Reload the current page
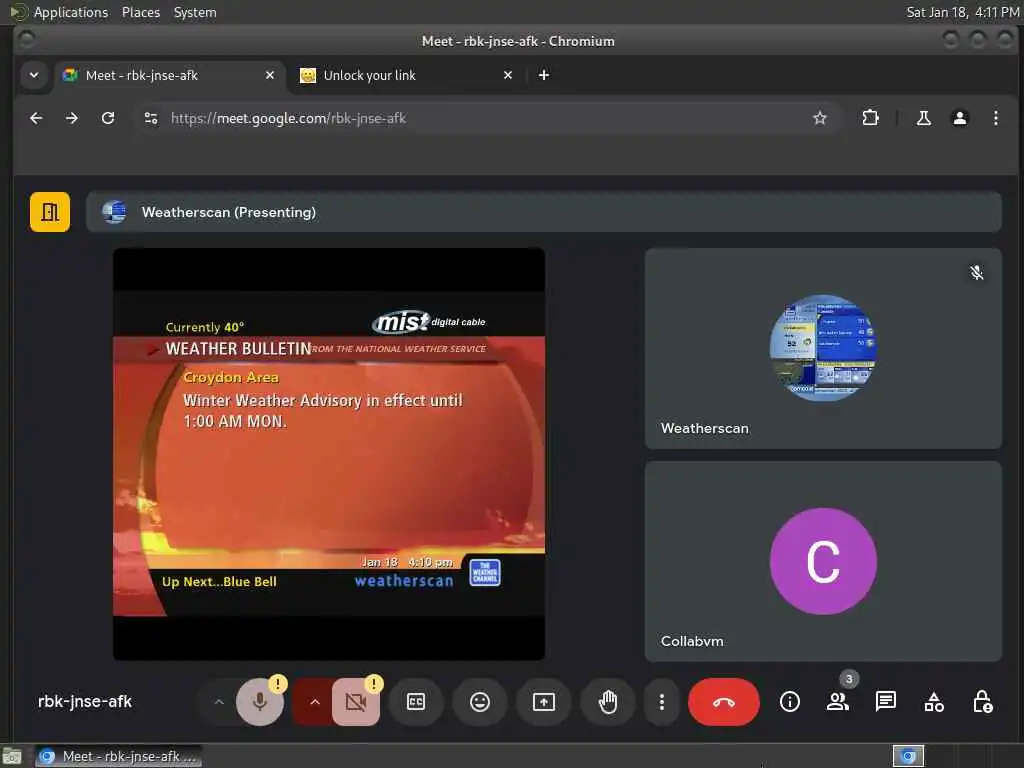This screenshot has height=768, width=1024. (x=108, y=118)
